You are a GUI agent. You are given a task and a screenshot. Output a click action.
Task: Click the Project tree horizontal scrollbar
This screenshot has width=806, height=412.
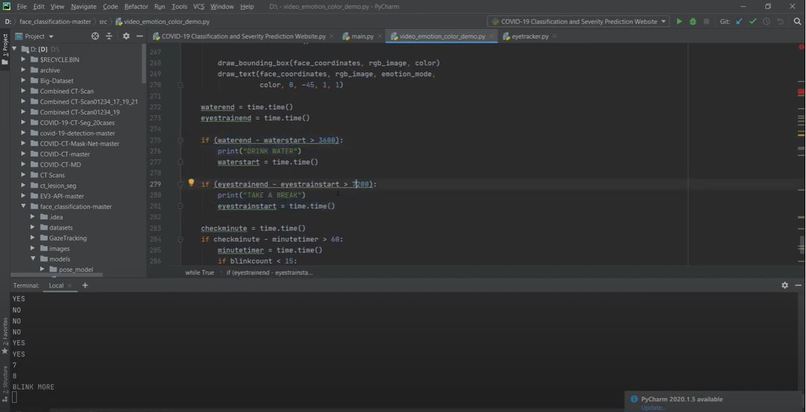pyautogui.click(x=57, y=275)
